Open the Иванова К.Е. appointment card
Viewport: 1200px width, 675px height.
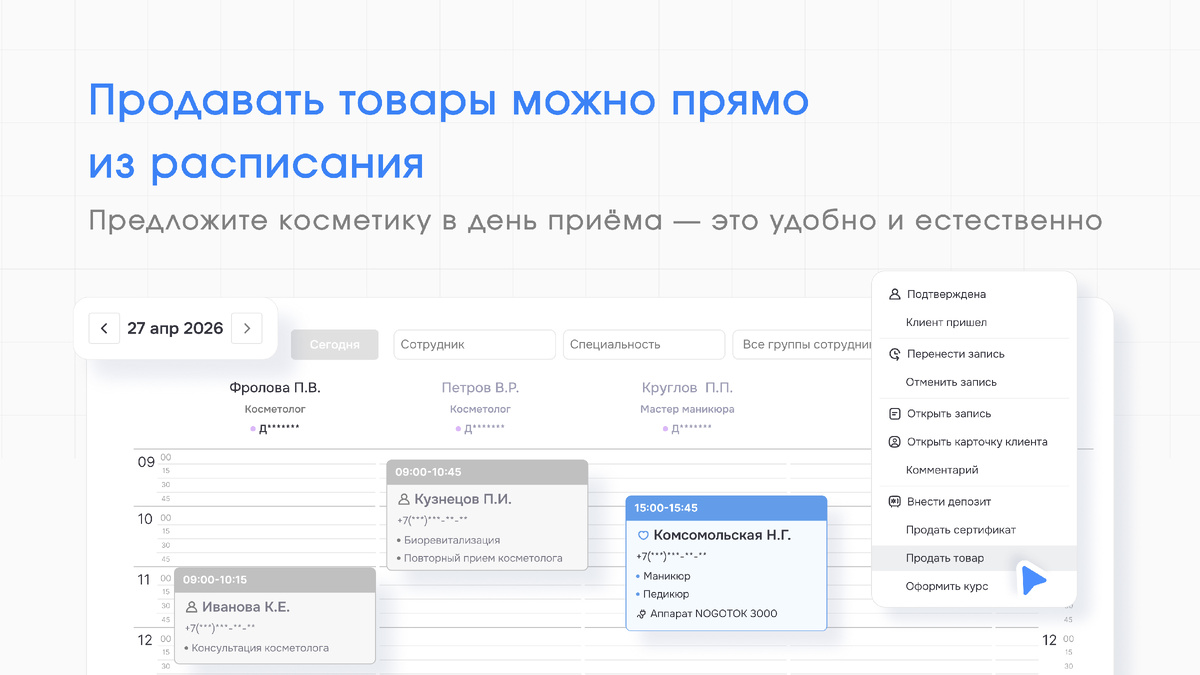pyautogui.click(x=275, y=616)
